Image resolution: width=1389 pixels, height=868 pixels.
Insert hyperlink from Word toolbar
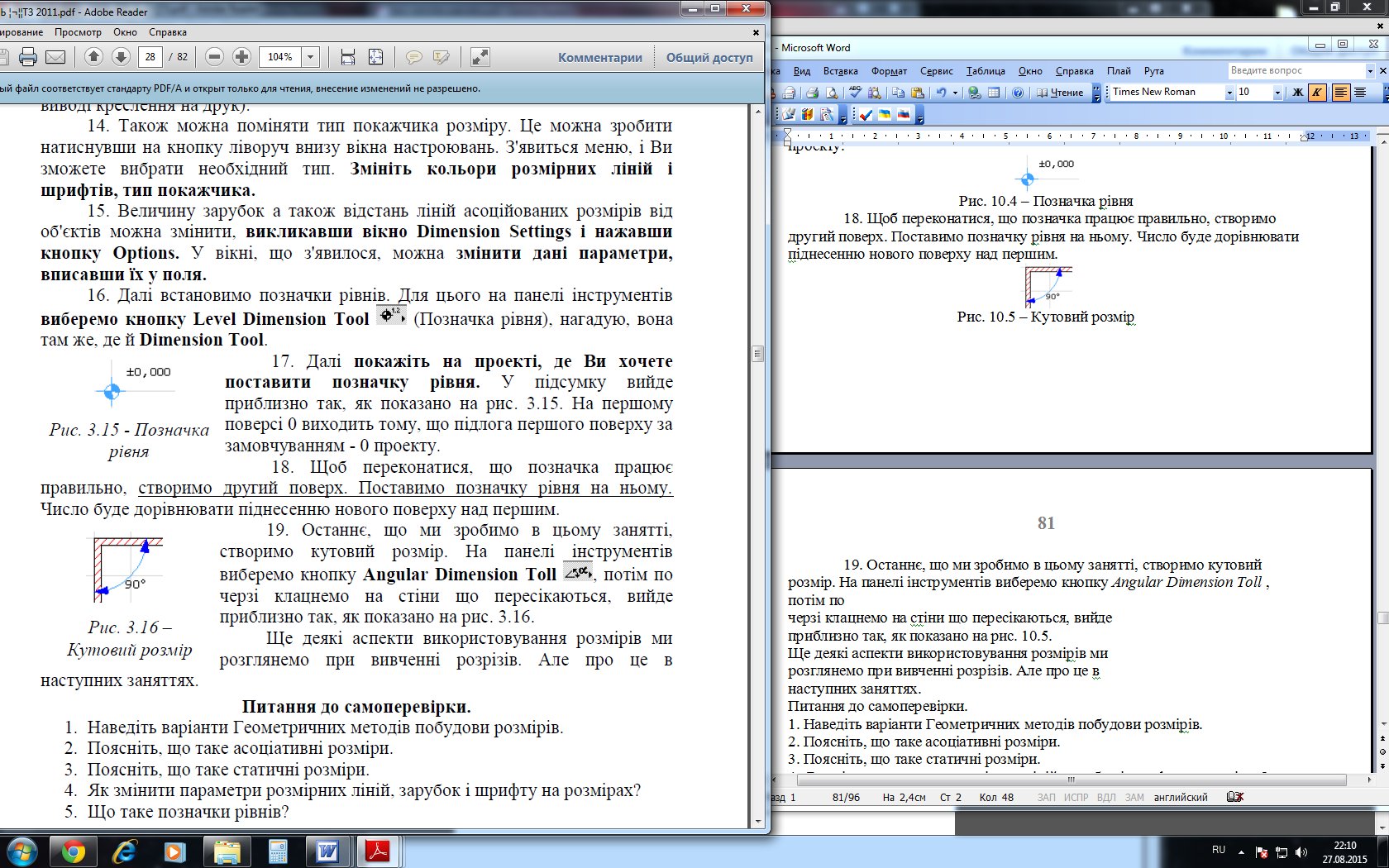(975, 93)
